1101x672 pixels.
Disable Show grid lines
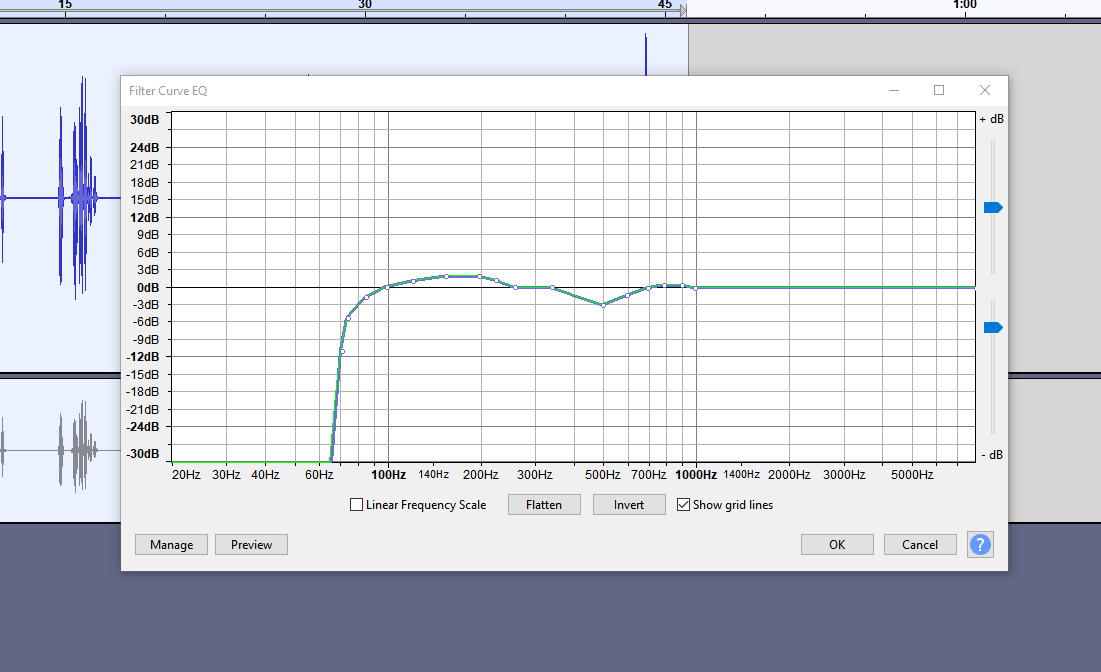pos(684,504)
